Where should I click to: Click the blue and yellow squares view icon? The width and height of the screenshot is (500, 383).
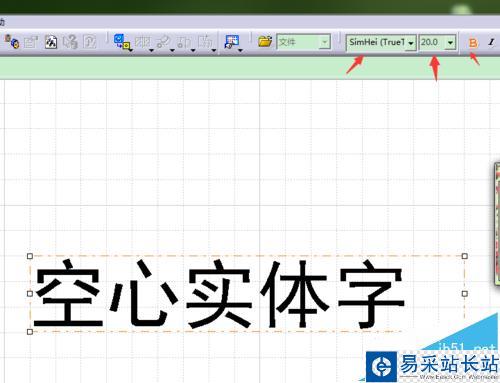point(122,41)
